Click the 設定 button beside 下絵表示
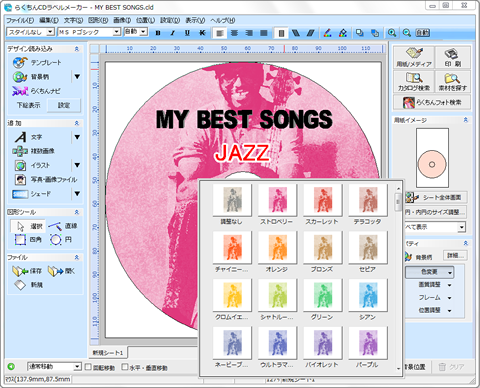480x388 pixels. click(x=64, y=105)
